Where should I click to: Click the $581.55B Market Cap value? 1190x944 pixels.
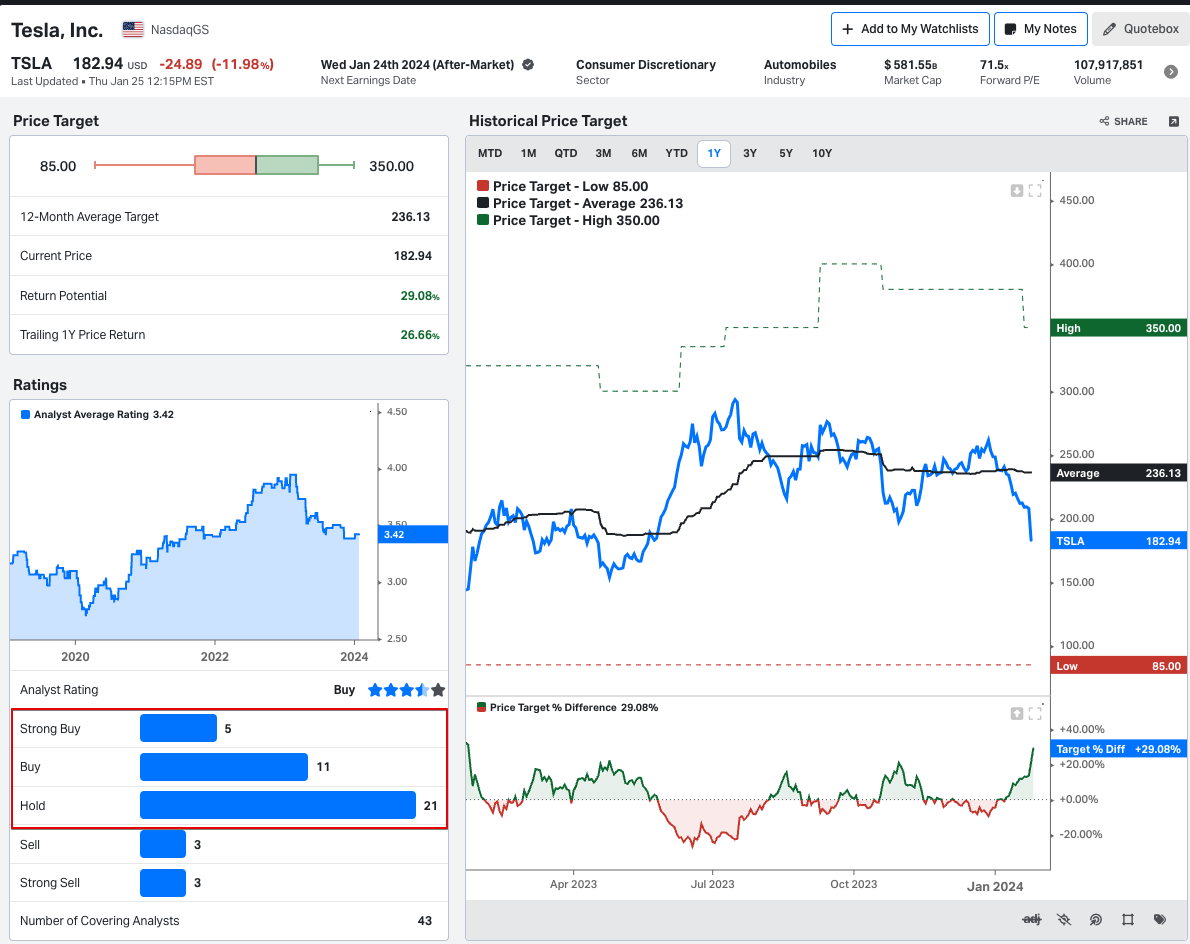point(911,65)
